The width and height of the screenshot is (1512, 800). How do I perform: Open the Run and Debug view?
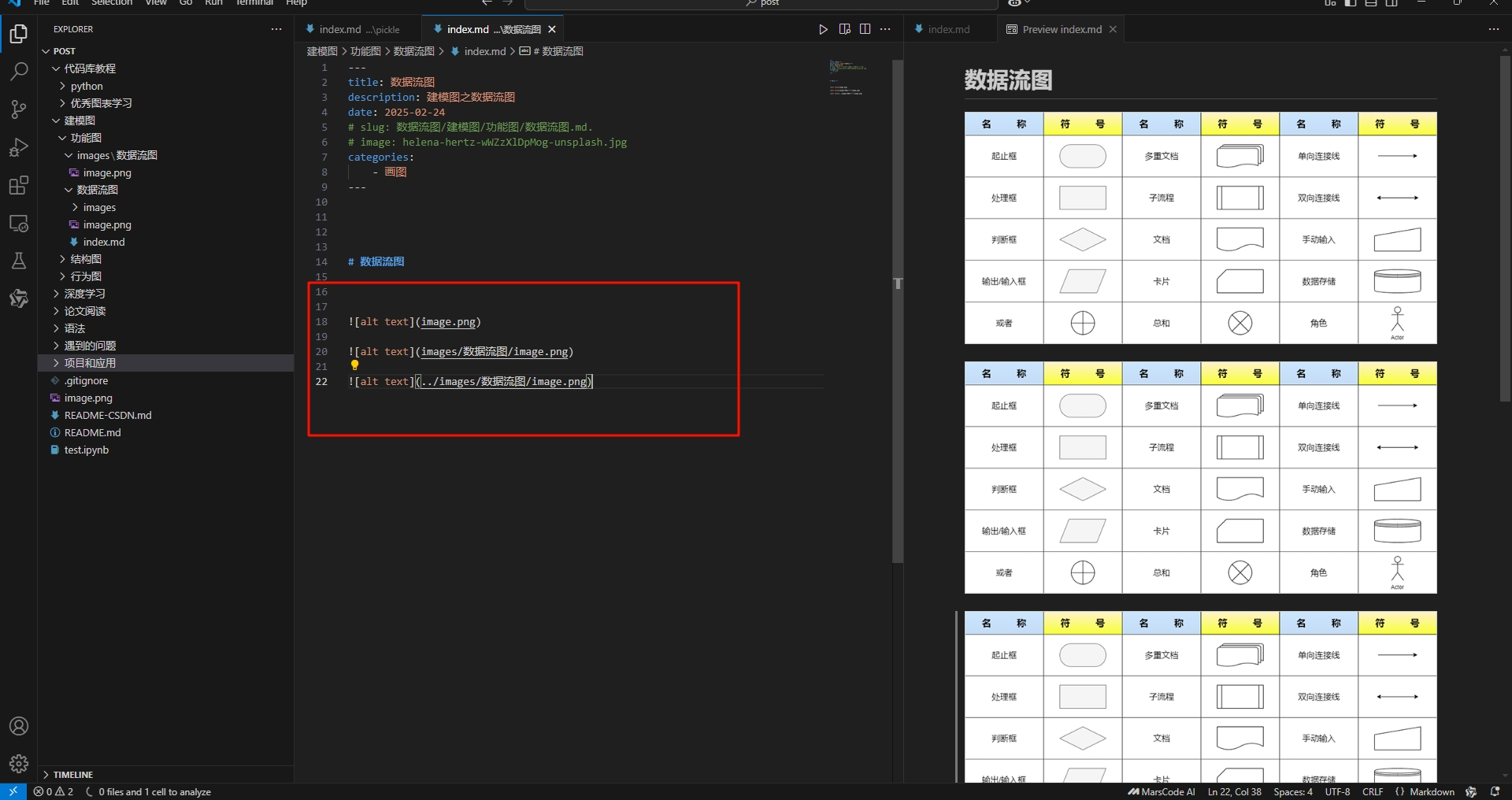coord(19,147)
